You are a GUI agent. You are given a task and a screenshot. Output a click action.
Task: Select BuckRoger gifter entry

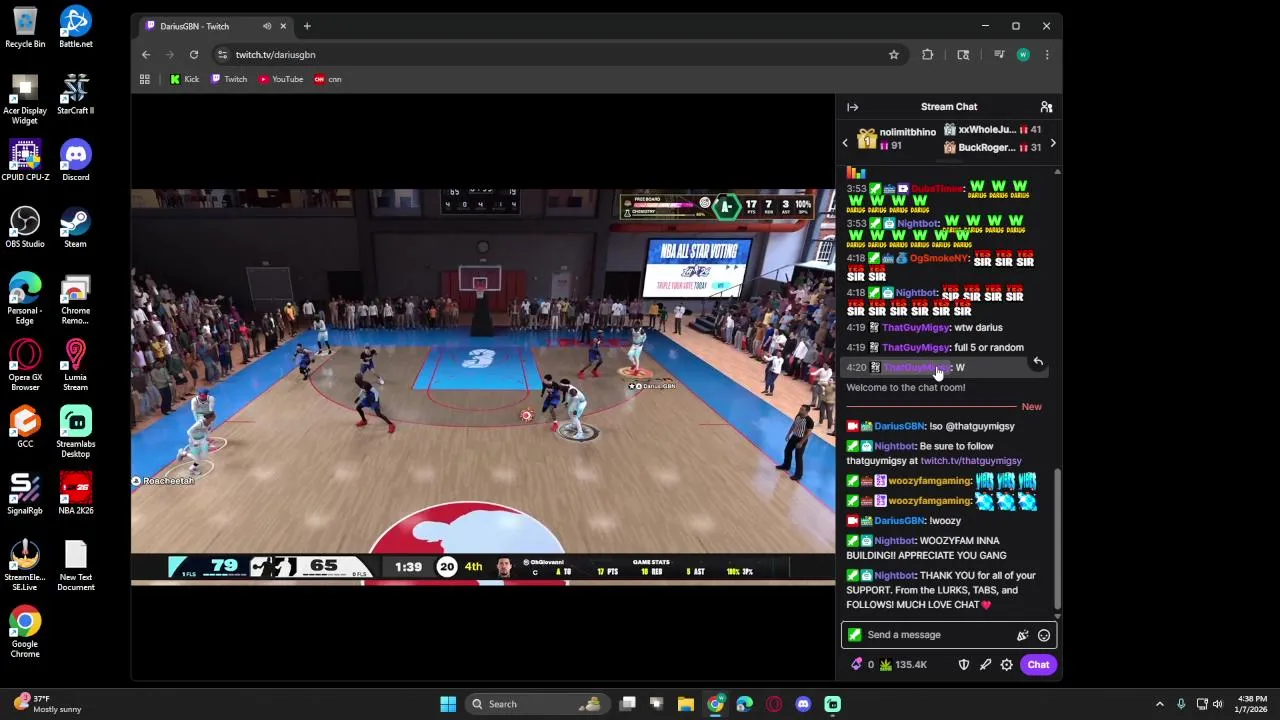click(992, 148)
